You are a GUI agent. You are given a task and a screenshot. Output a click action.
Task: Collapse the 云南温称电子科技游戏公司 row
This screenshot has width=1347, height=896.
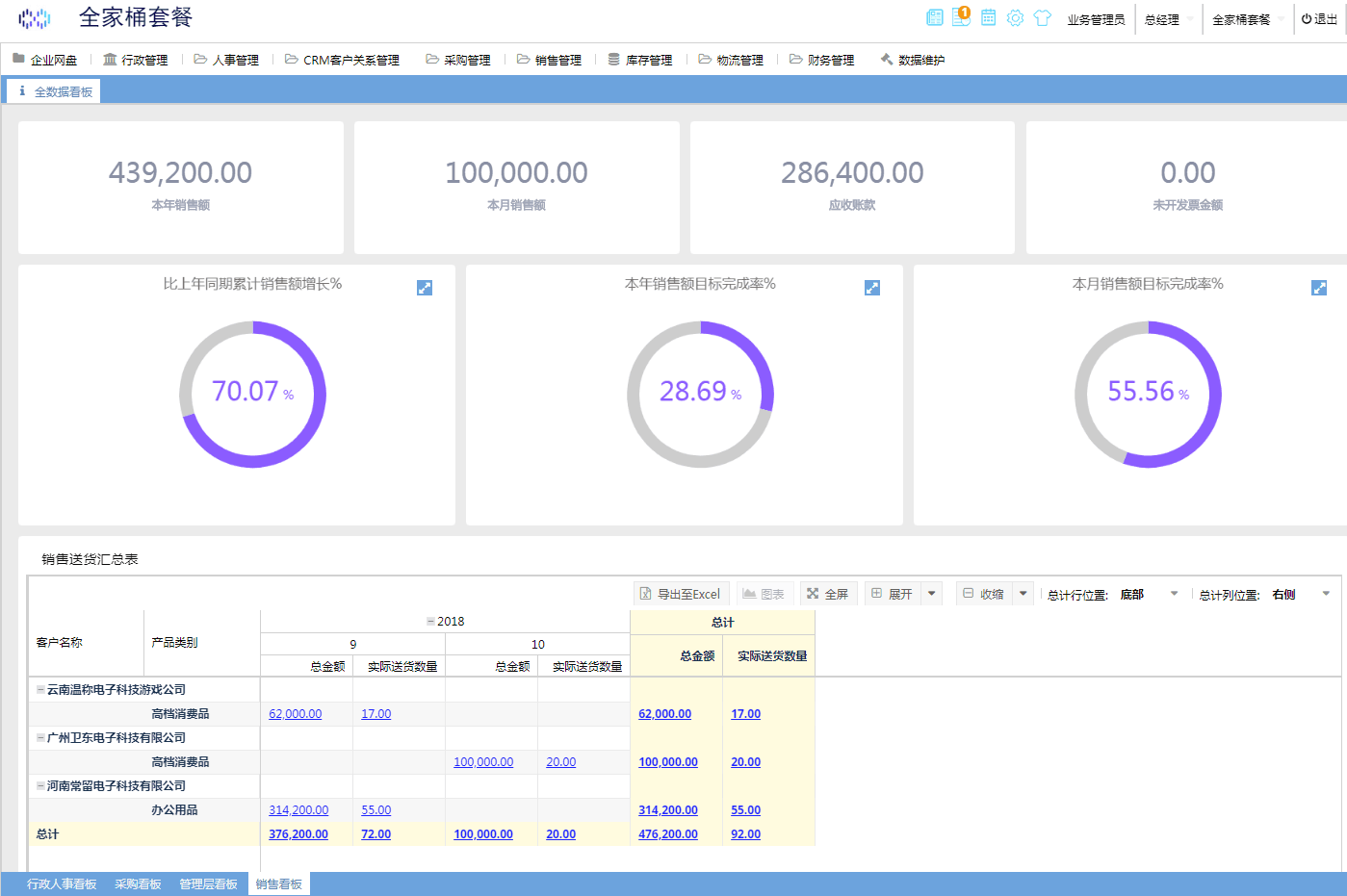[40, 689]
